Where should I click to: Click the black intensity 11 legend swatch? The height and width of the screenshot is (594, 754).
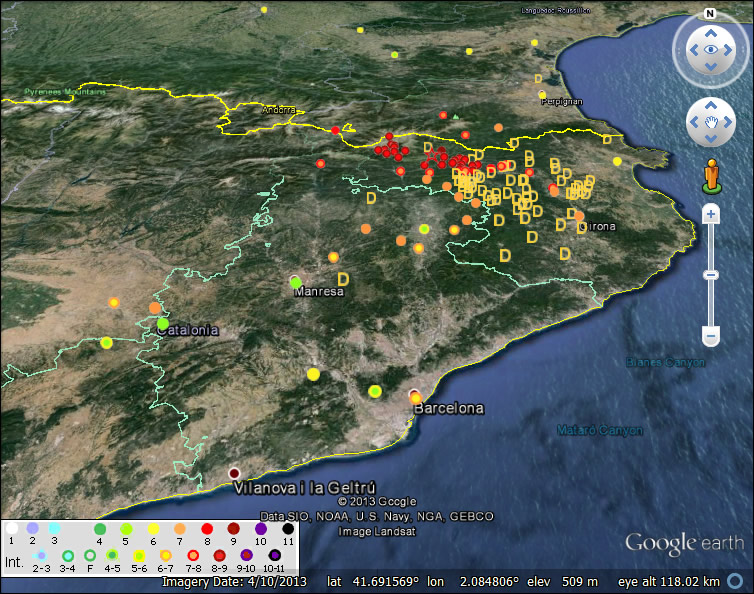click(288, 527)
